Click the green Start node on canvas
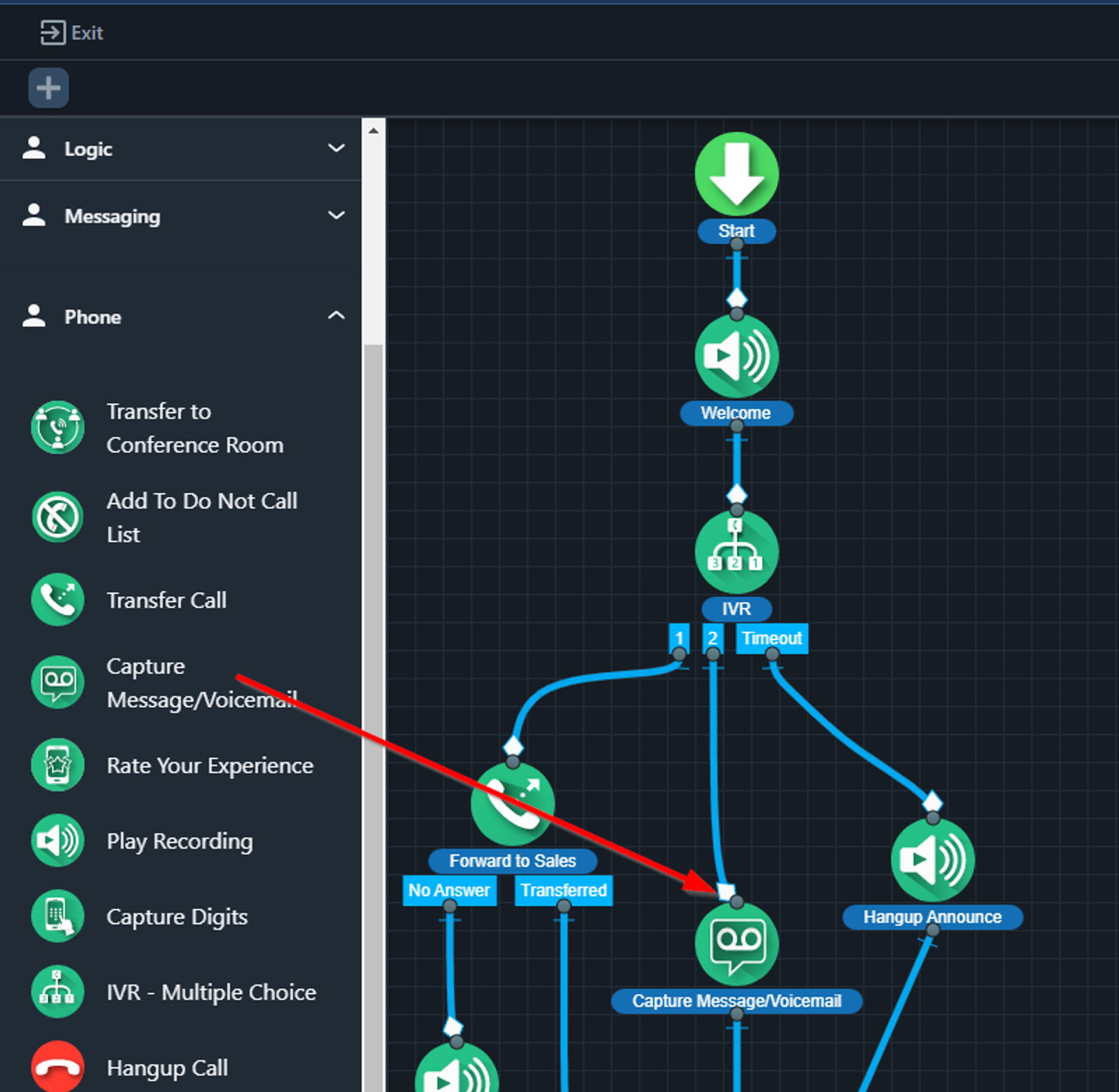 736,174
